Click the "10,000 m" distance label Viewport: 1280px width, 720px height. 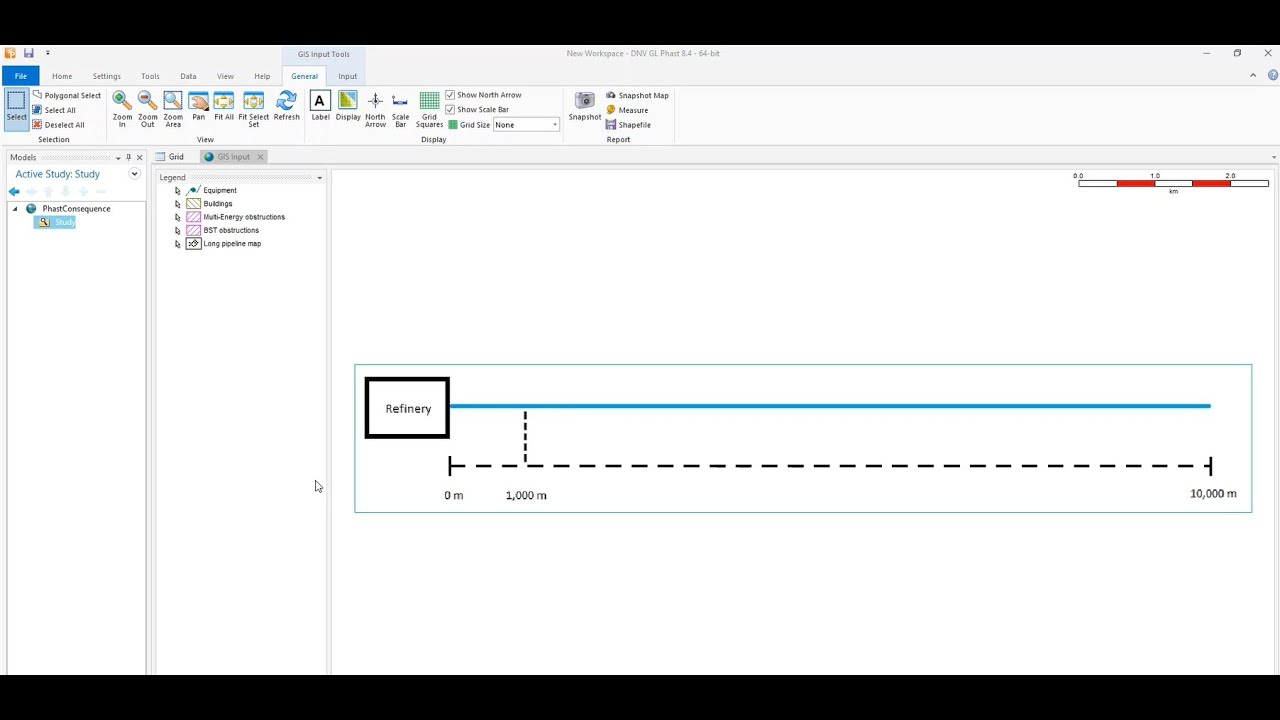(1213, 494)
